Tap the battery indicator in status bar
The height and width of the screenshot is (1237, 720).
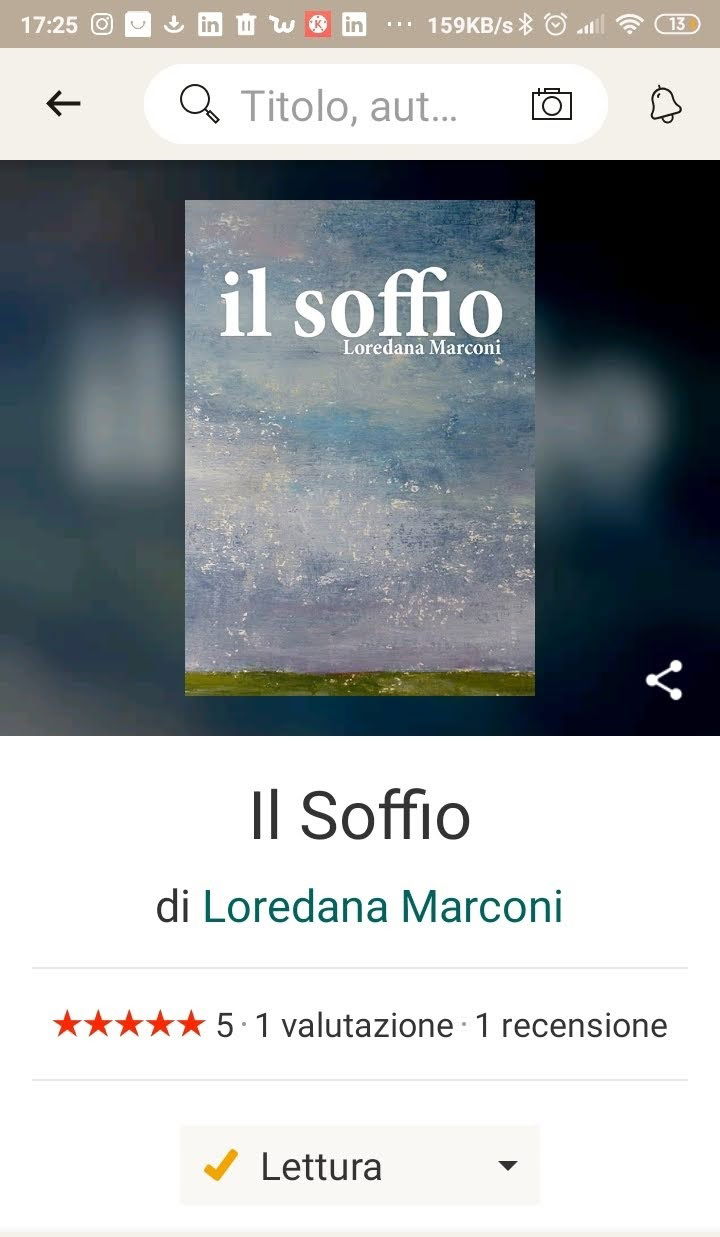tap(677, 25)
